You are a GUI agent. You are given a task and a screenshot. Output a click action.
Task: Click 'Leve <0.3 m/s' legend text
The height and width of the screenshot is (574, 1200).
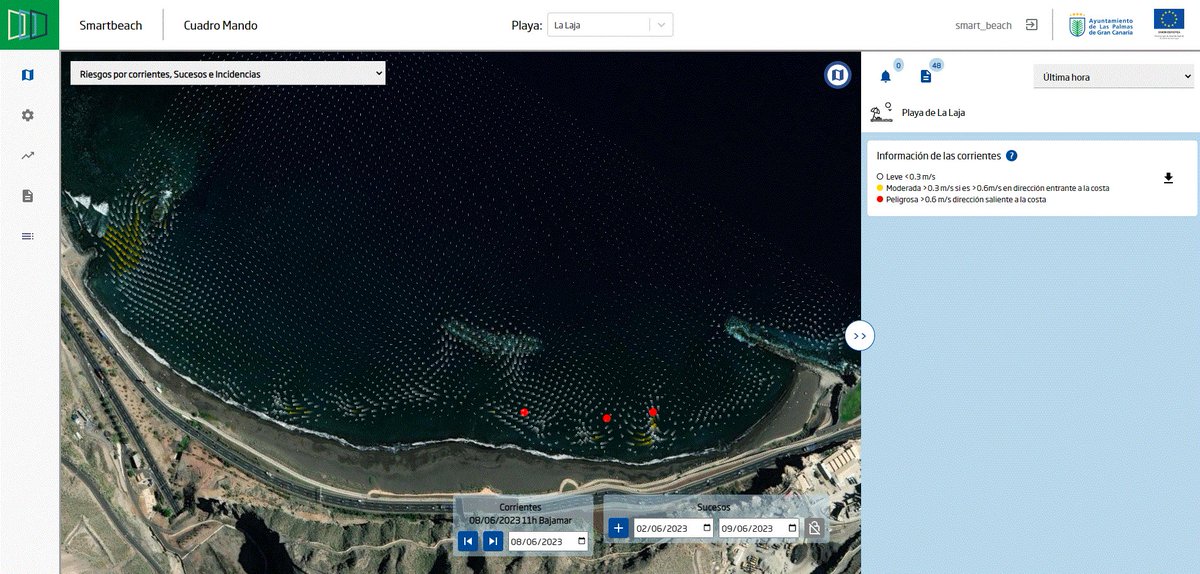(910, 176)
